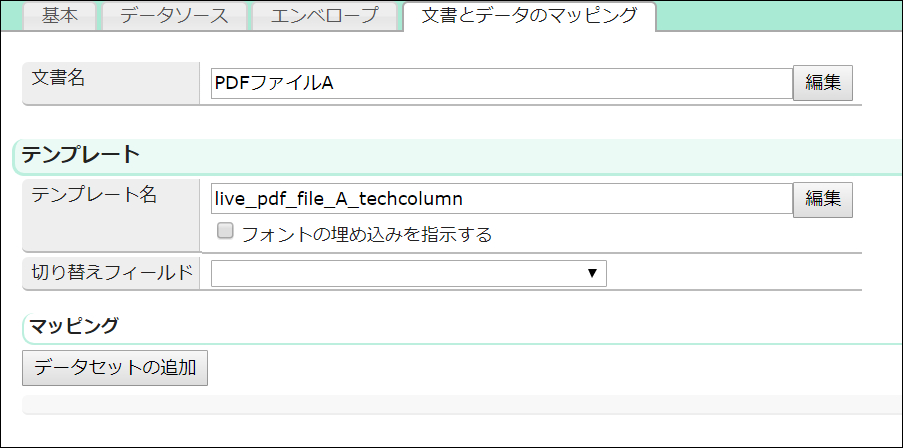Open the データソース tab
Image resolution: width=903 pixels, height=448 pixels.
[174, 16]
